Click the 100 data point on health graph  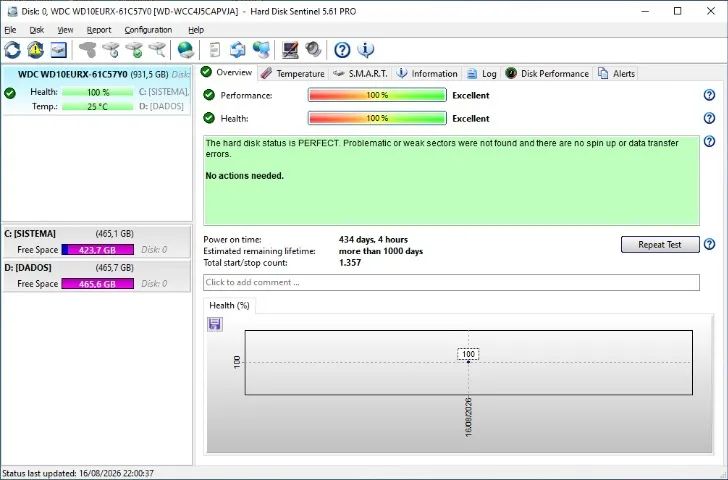point(468,362)
